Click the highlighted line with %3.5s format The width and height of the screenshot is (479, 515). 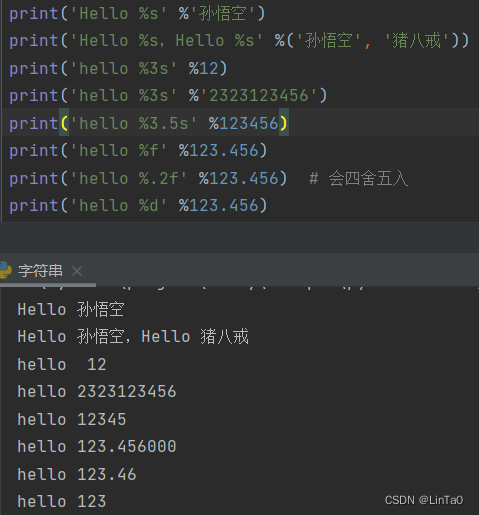(x=148, y=123)
